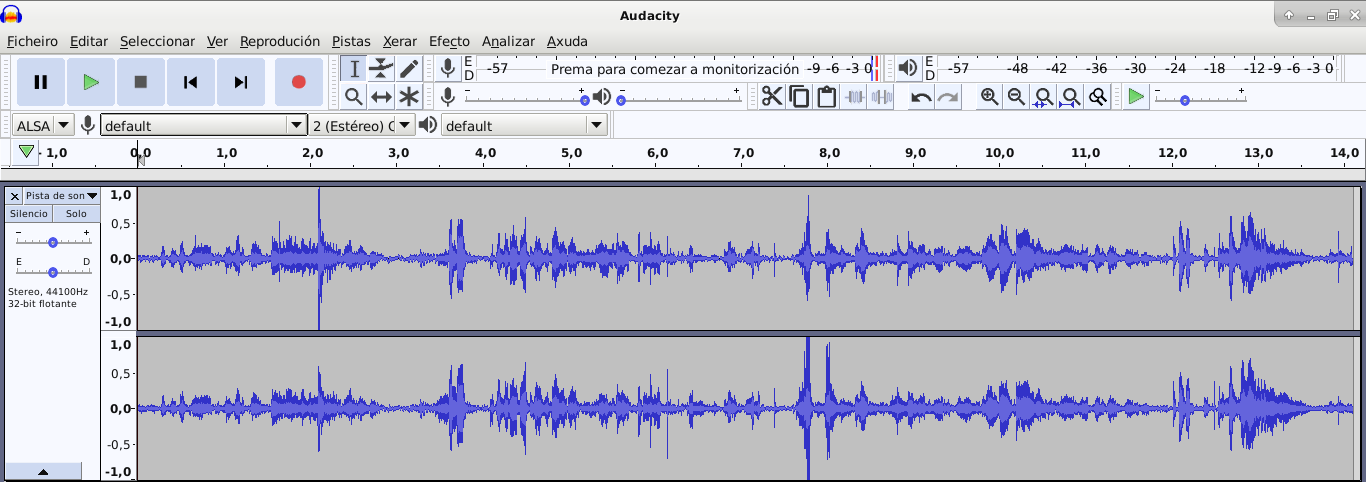Image resolution: width=1366 pixels, height=482 pixels.
Task: Adjust the recording volume slider
Action: tap(525, 97)
